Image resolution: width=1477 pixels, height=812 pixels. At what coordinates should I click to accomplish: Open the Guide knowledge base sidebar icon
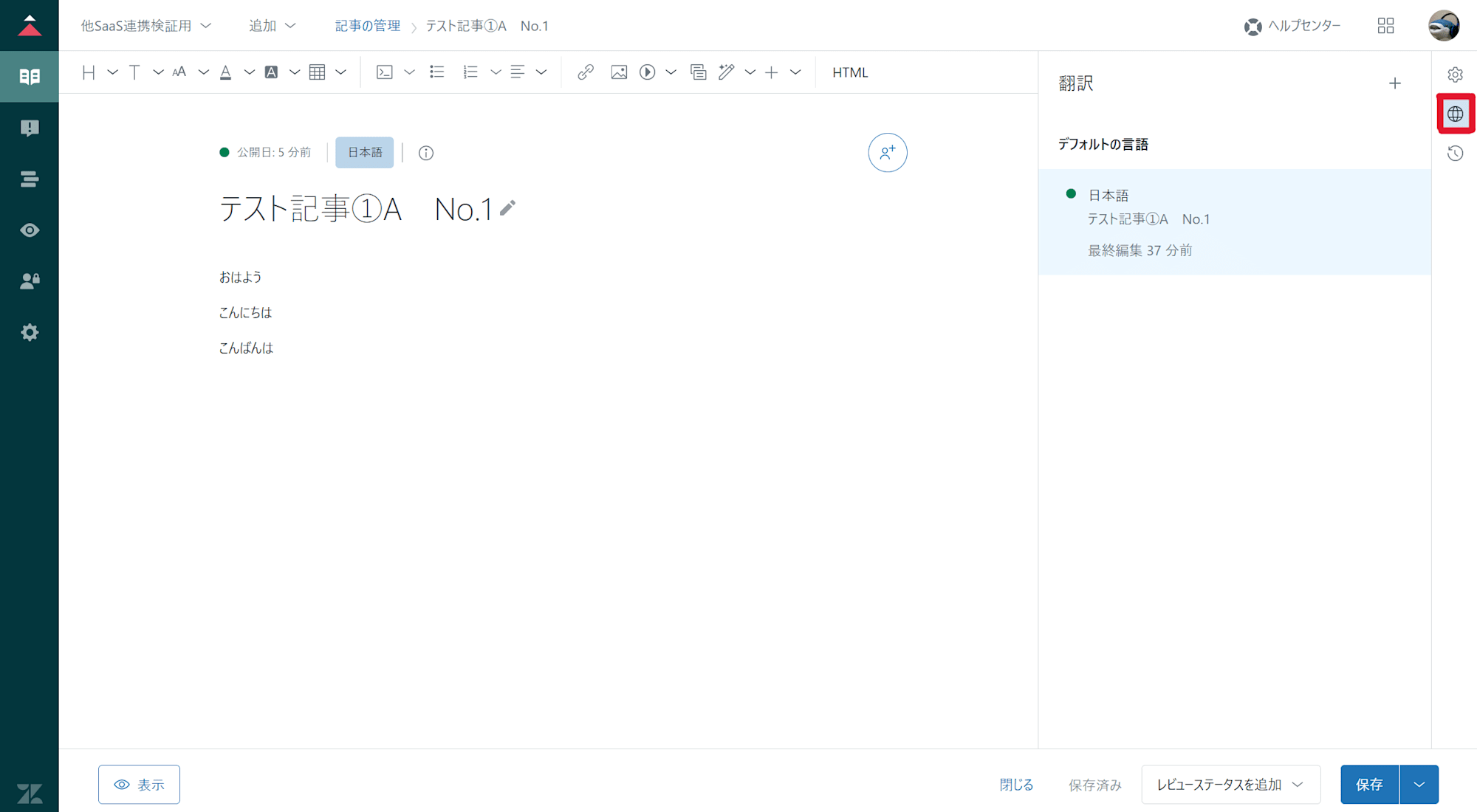pos(30,77)
